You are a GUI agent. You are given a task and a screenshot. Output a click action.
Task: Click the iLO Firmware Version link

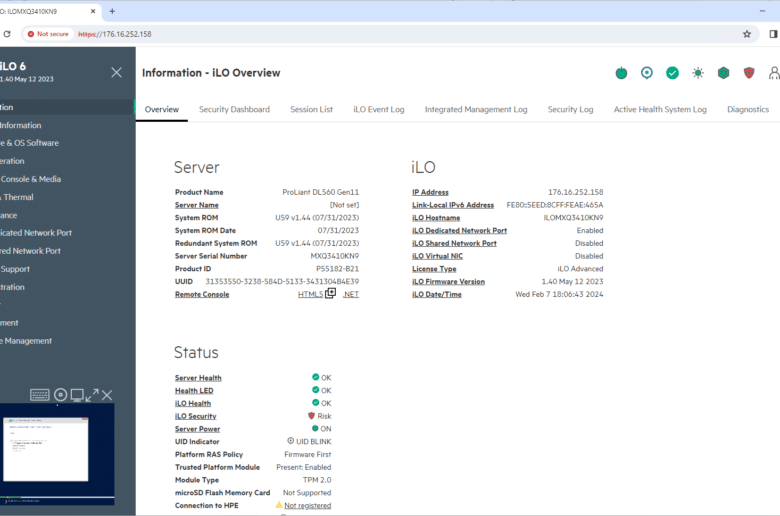[448, 282]
